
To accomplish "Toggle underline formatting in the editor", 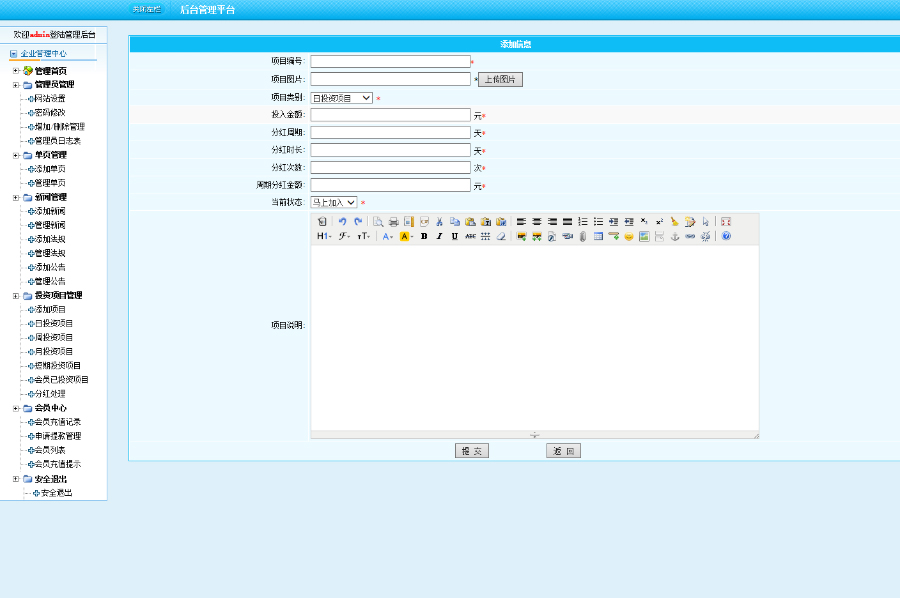I will [454, 237].
